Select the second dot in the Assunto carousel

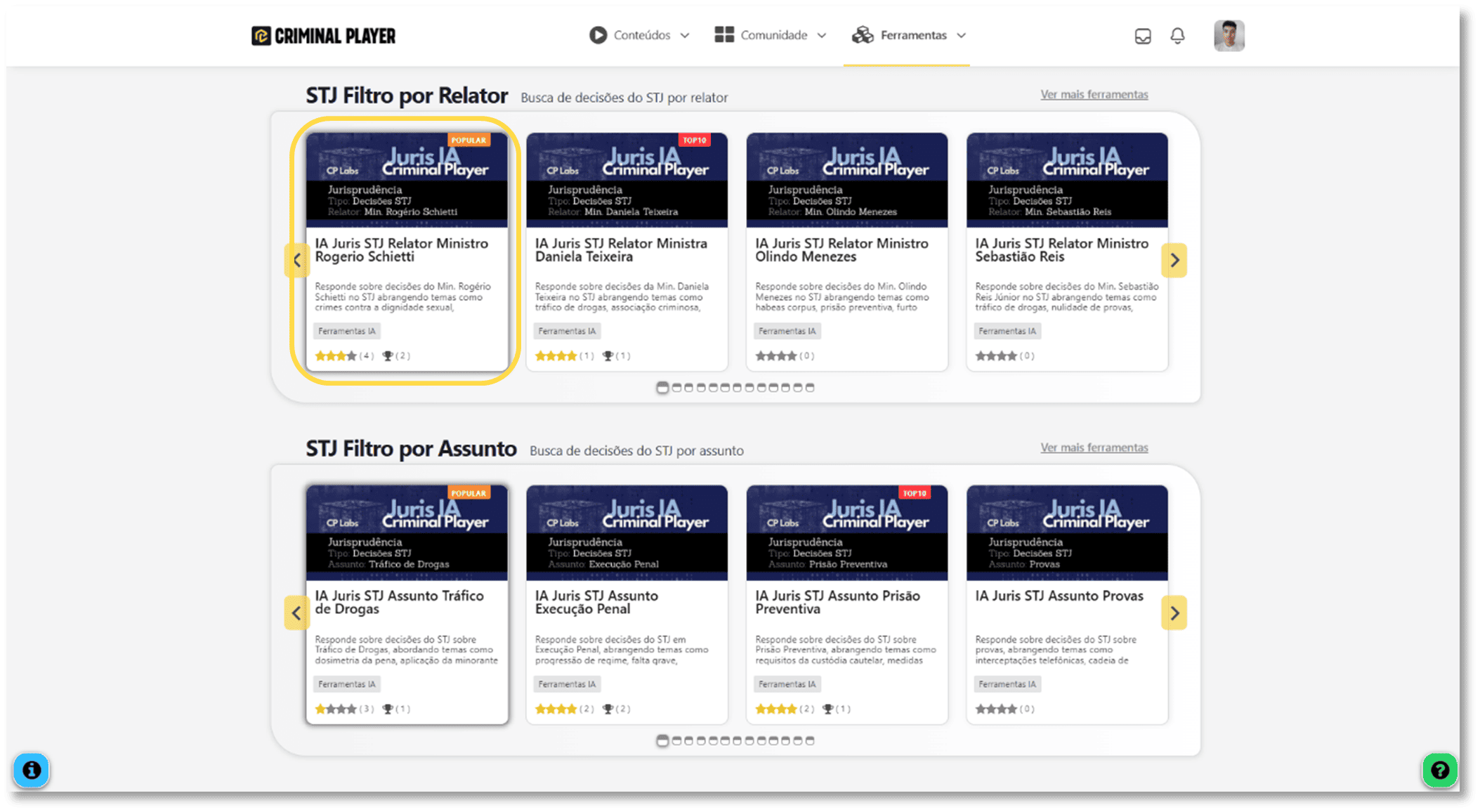(676, 740)
